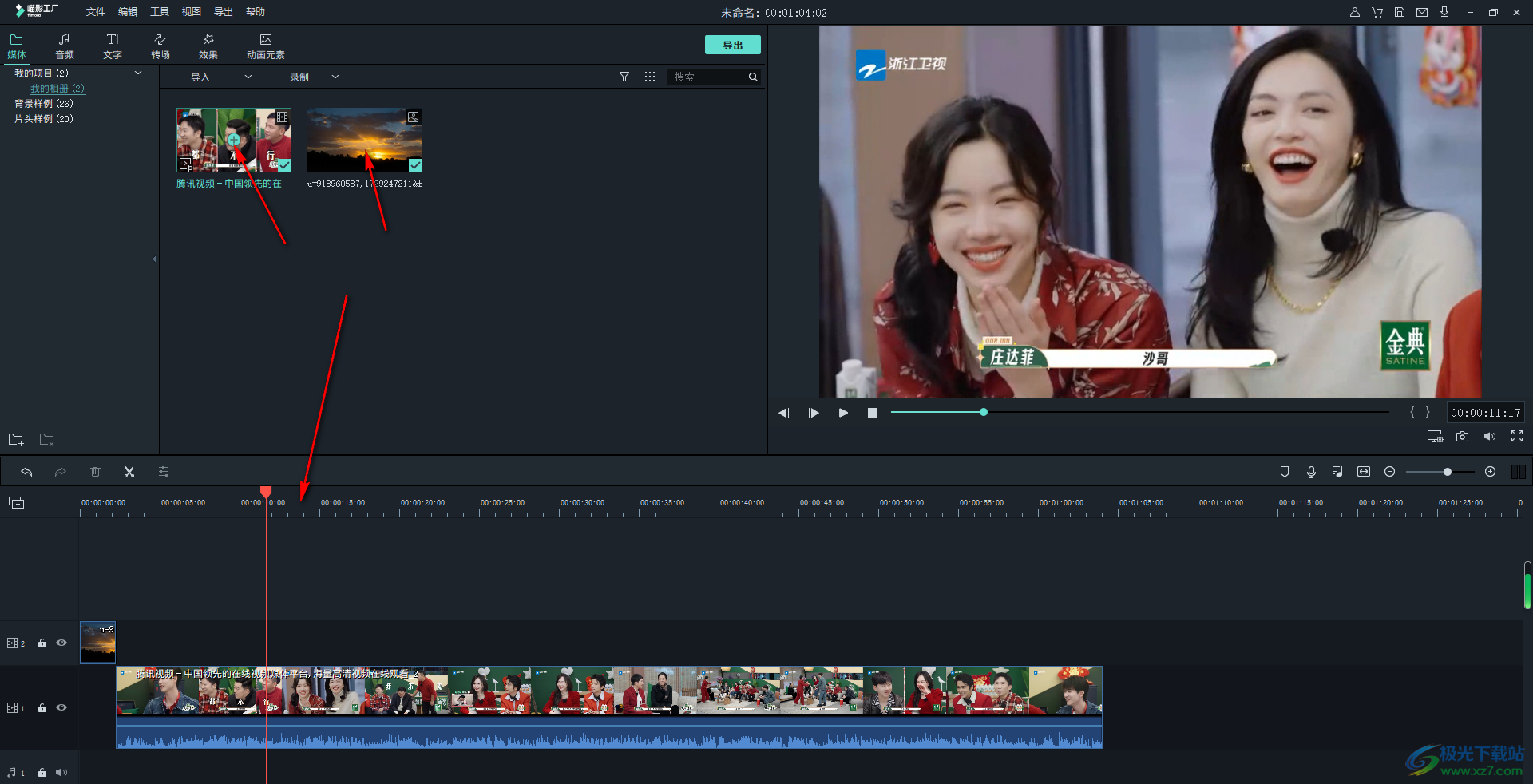
Task: Take a snapshot with camera icon
Action: [x=1462, y=437]
